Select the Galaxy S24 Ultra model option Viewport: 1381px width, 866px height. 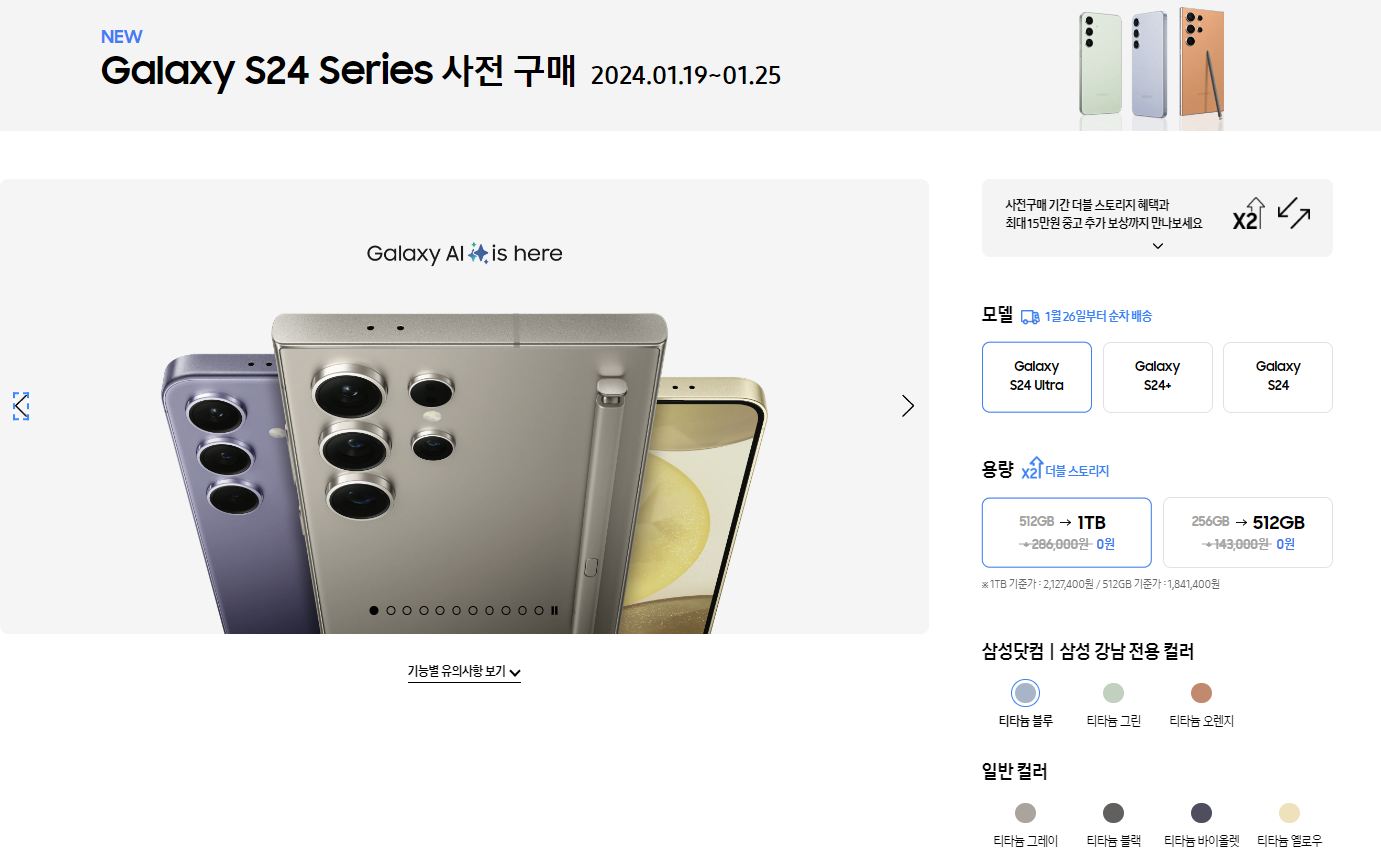click(1037, 377)
